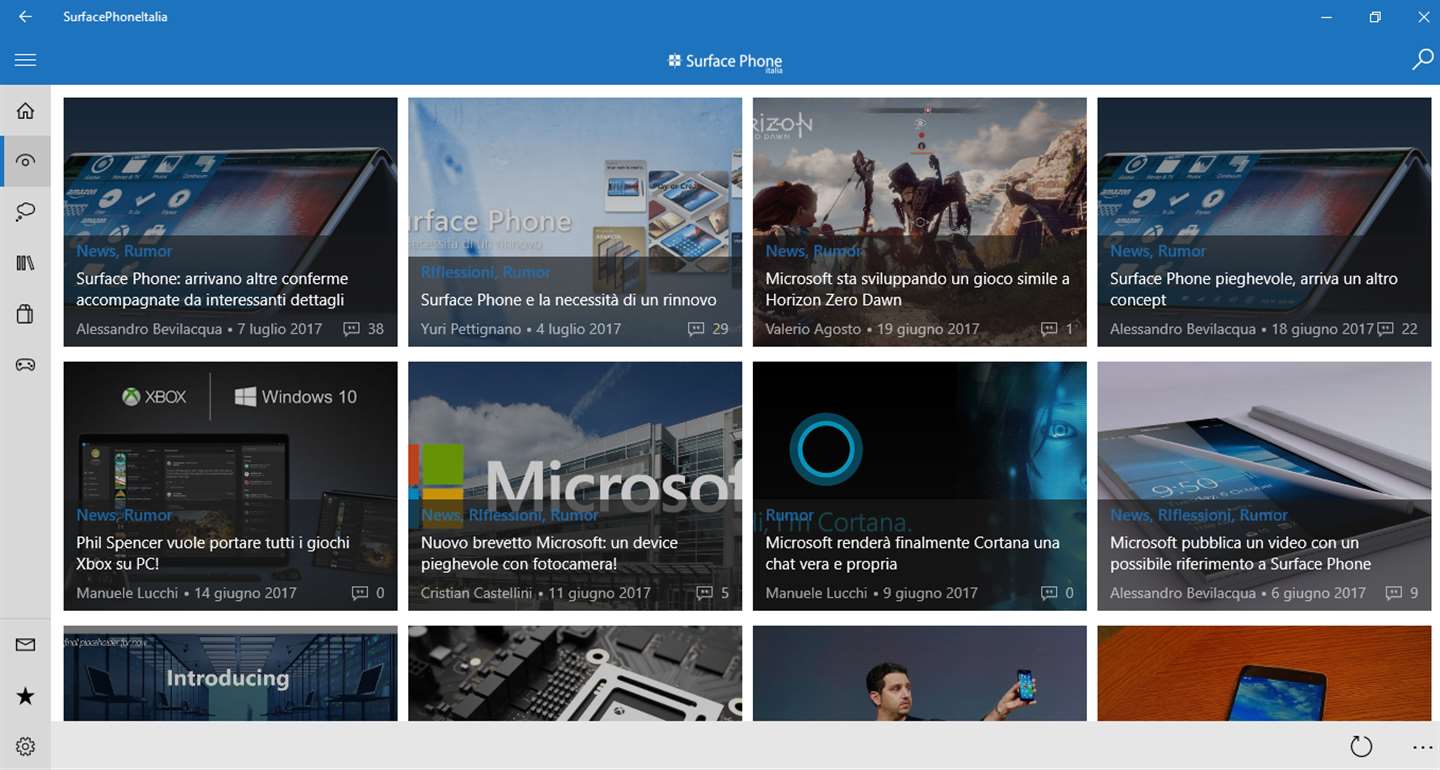1440x770 pixels.
Task: Click 'Manuele Lucchi' on the Phil Spencer card
Action: point(127,593)
